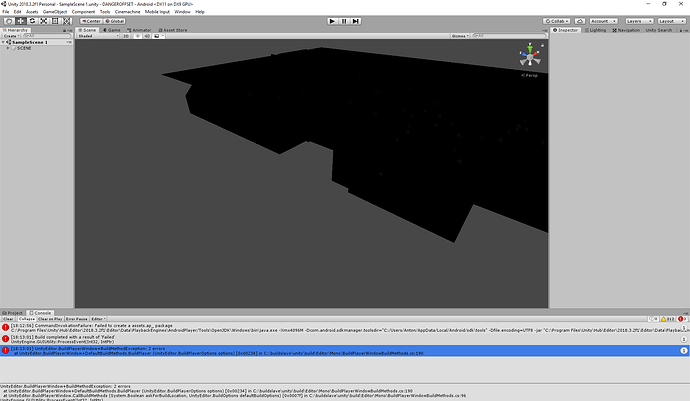The image size is (690, 401).
Task: Switch to the Animator tab
Action: [139, 30]
